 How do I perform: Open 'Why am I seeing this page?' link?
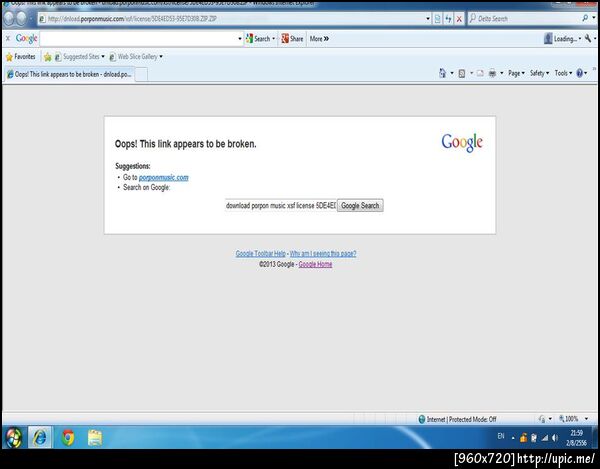(323, 254)
